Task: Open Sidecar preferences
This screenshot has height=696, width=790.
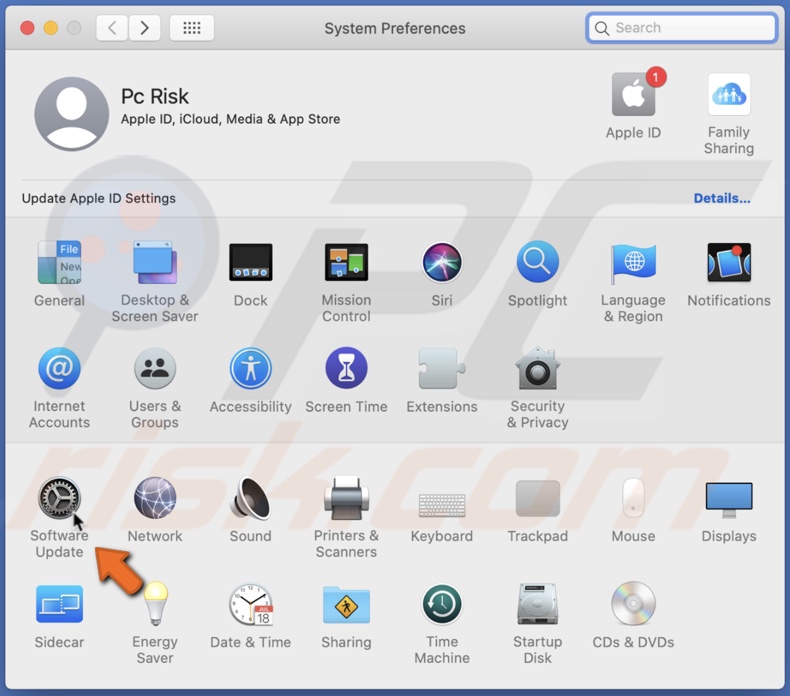Action: tap(59, 604)
